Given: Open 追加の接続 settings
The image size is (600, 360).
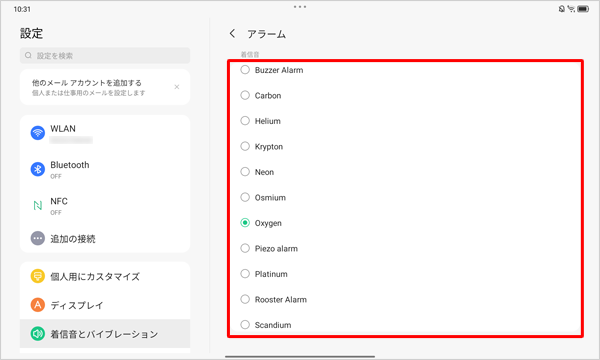Looking at the screenshot, I should [x=105, y=238].
